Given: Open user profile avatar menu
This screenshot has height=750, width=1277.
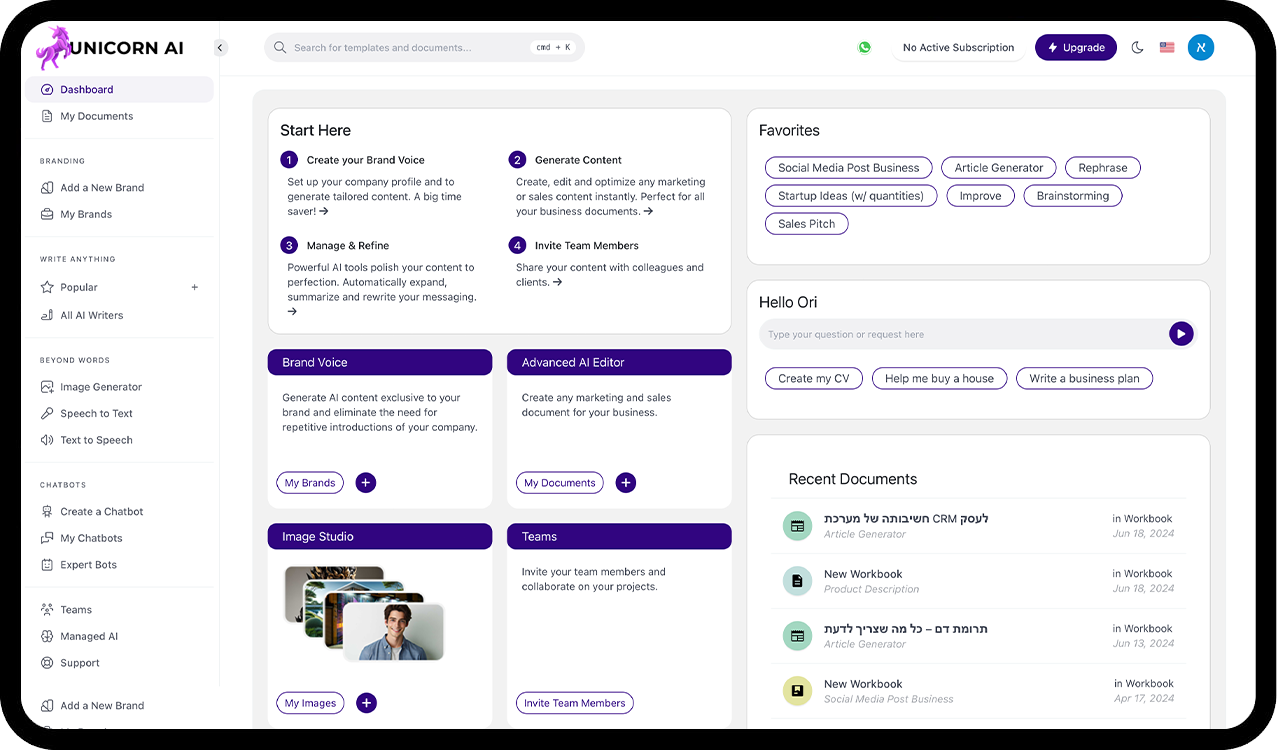Looking at the screenshot, I should (x=1201, y=47).
